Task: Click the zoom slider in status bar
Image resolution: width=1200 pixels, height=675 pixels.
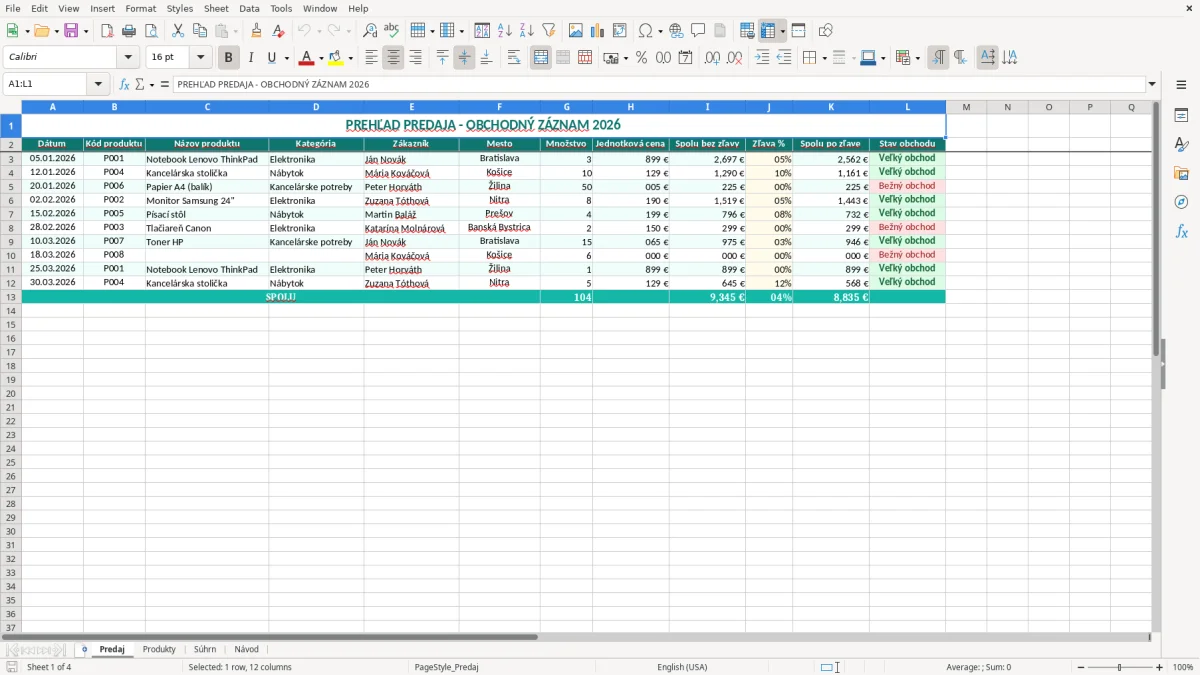Action: pos(1119,667)
